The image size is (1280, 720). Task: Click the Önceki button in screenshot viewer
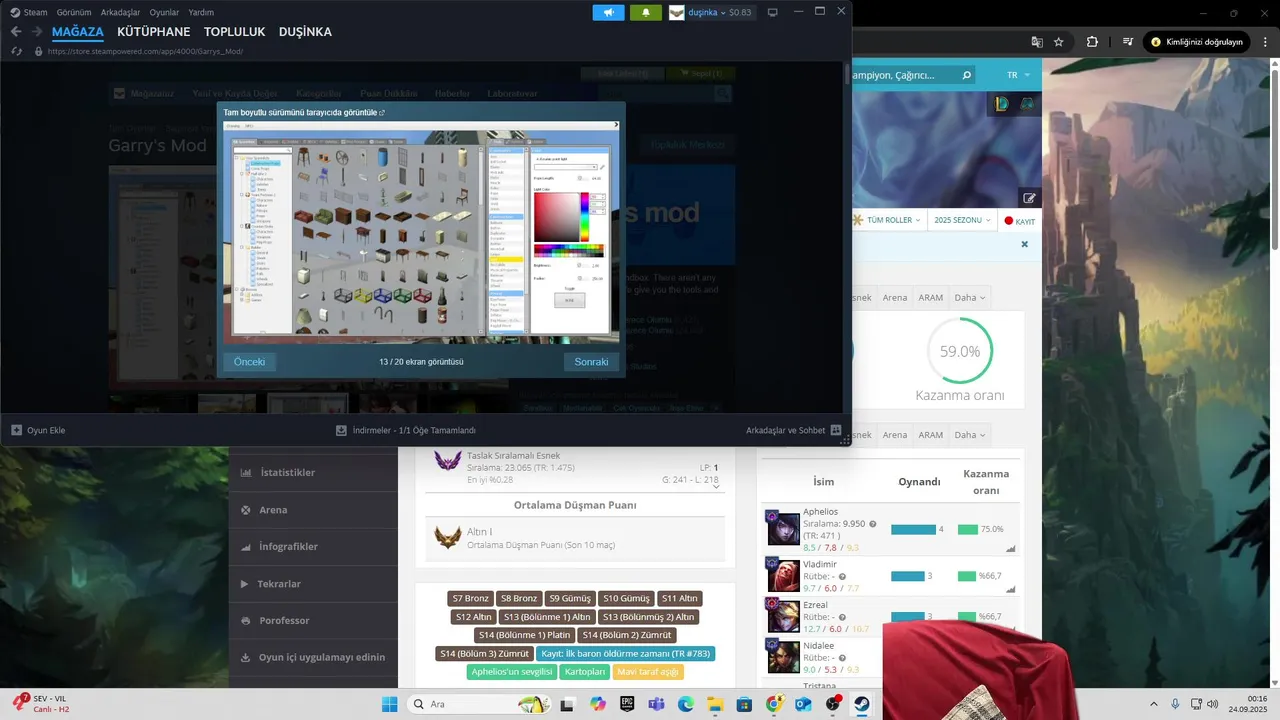[x=249, y=362]
